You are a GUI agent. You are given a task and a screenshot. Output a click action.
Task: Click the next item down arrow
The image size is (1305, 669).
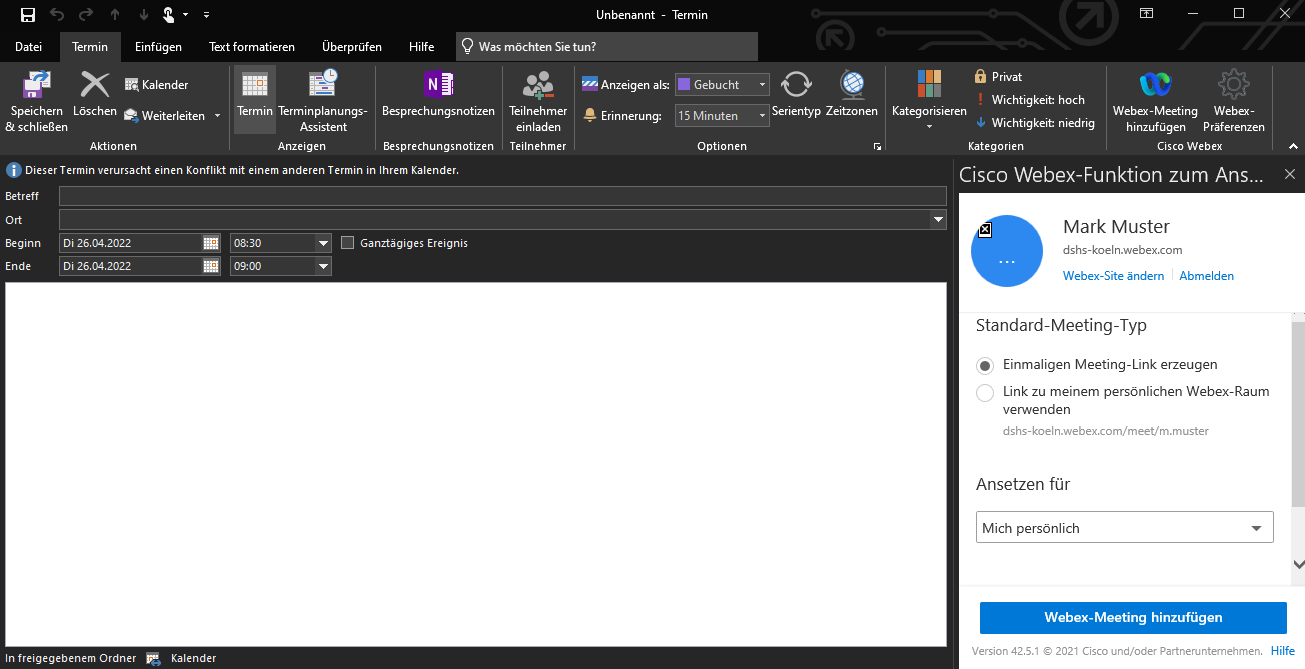[144, 14]
